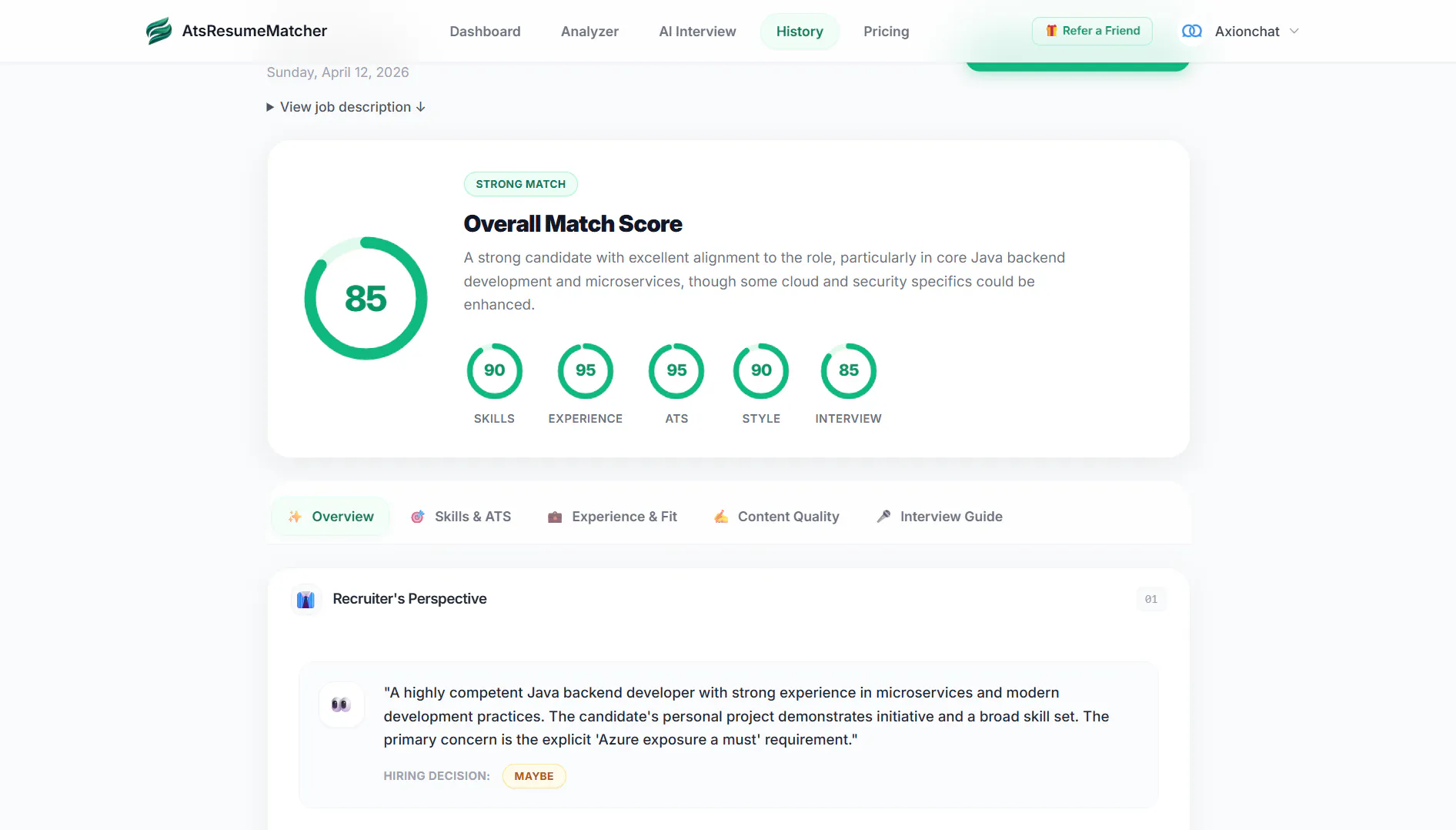The image size is (1456, 830).
Task: Click the AtsResumeMatcher leaf logo icon
Action: click(x=159, y=31)
